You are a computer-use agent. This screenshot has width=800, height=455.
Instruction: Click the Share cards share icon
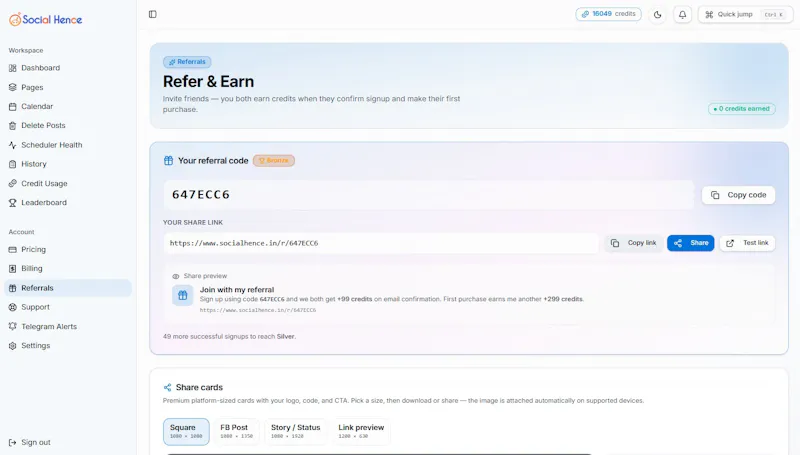pos(167,388)
